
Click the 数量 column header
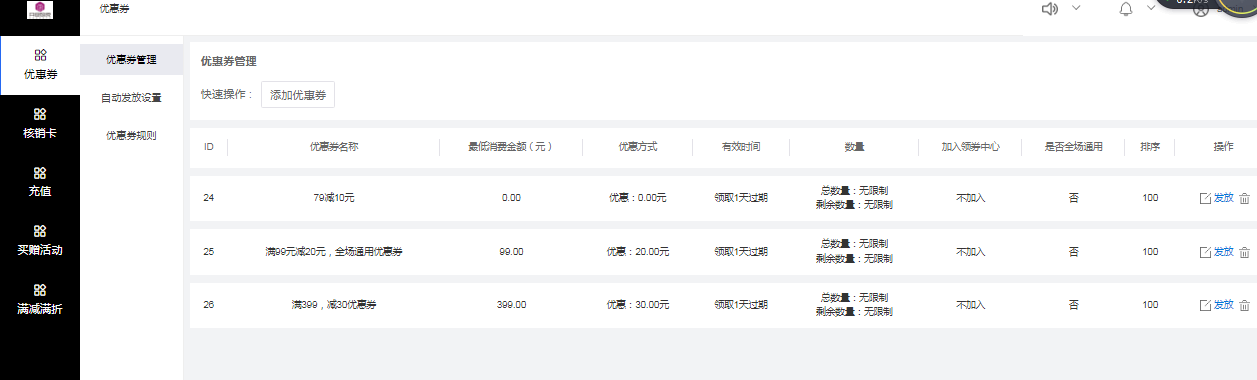[854, 147]
